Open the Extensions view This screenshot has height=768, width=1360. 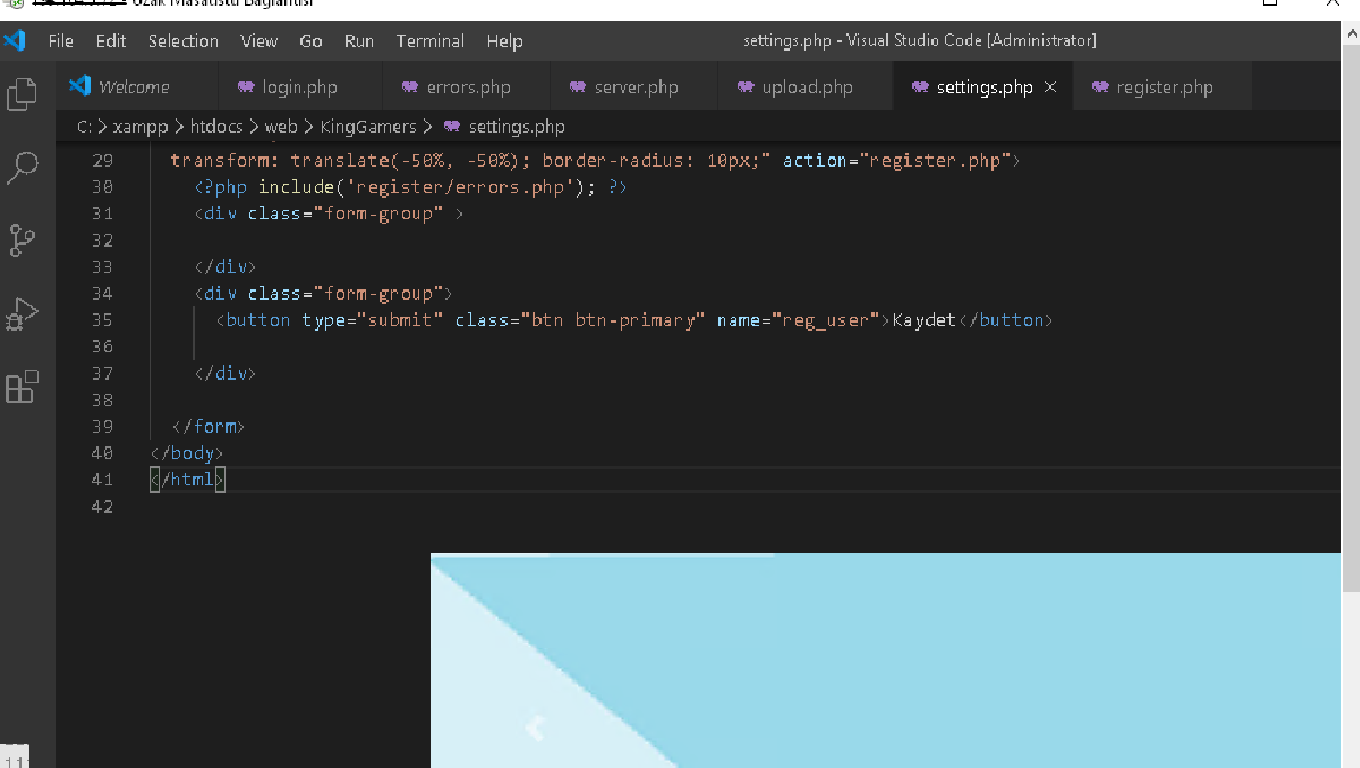(22, 387)
